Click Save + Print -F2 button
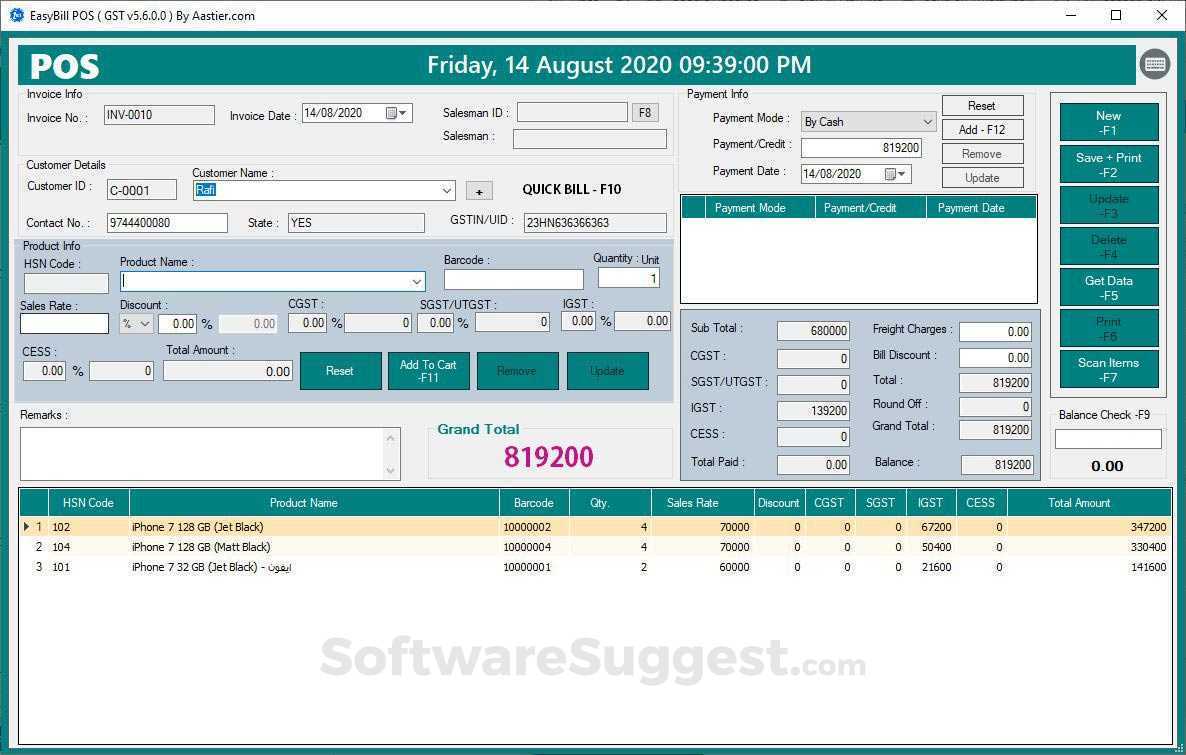Image resolution: width=1186 pixels, height=755 pixels. coord(1109,165)
